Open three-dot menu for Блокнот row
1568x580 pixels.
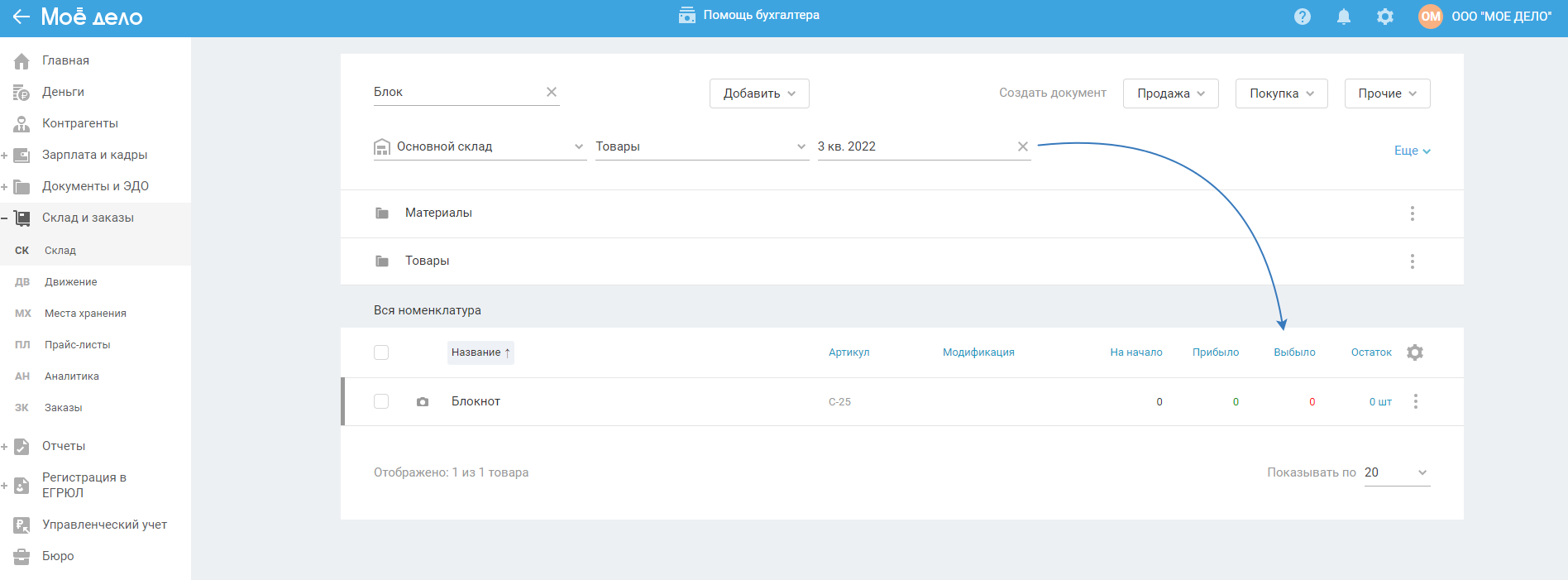tap(1416, 401)
